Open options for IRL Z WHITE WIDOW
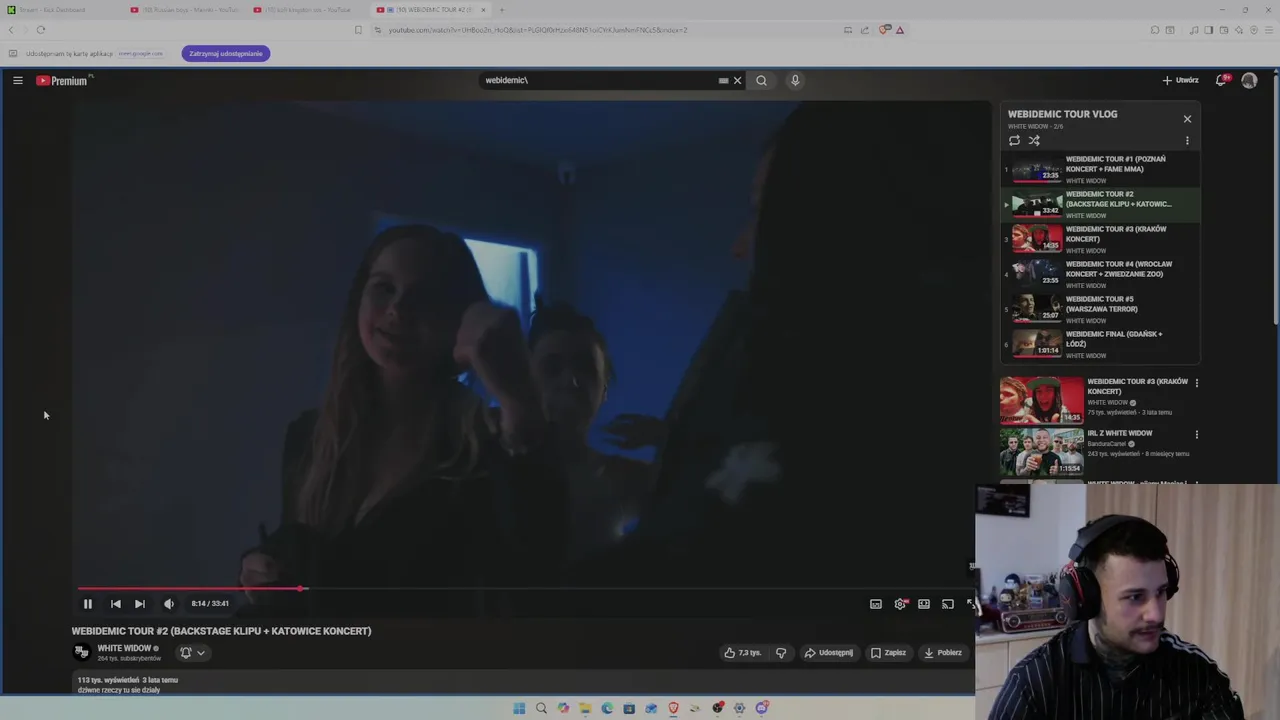Viewport: 1280px width, 720px height. tap(1196, 435)
